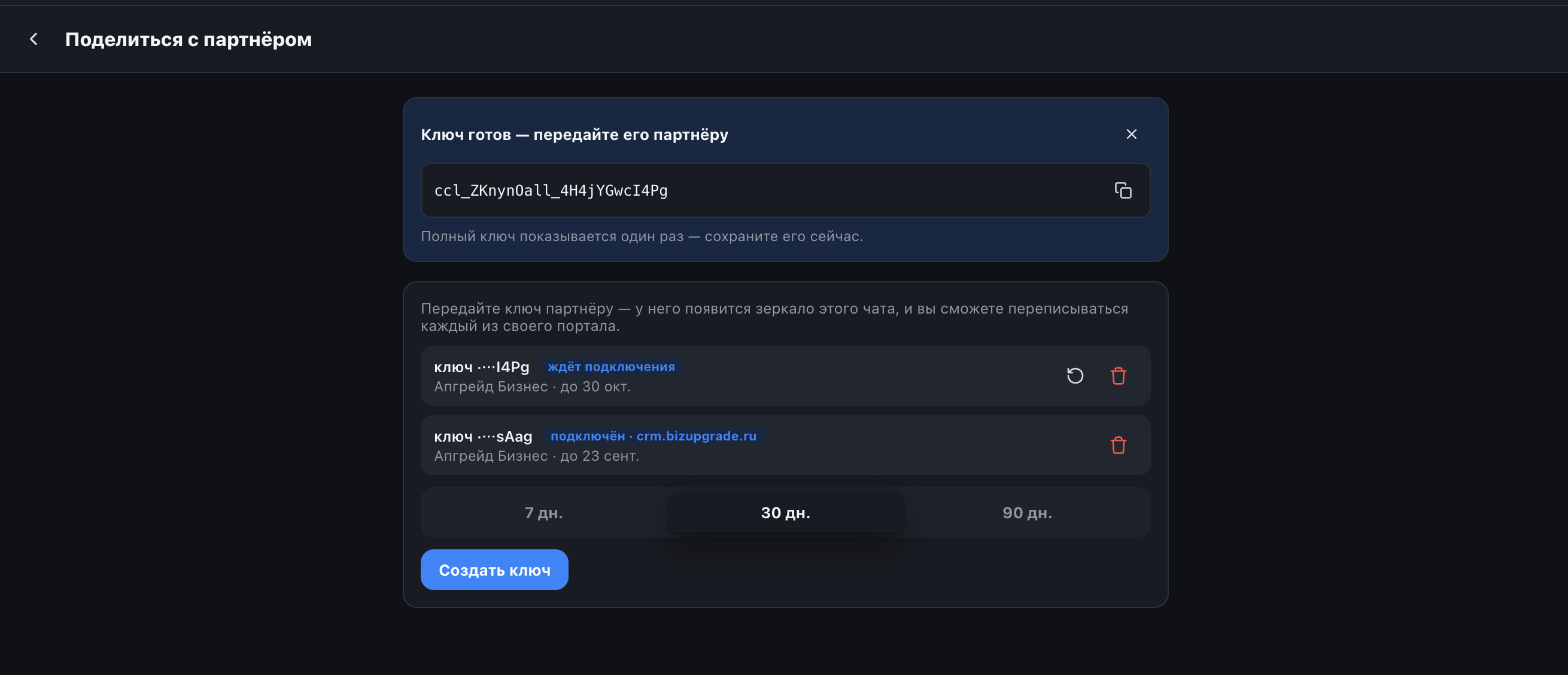1568x675 pixels.
Task: Click the 'Поделиться с партнёром' page title
Action: (x=188, y=39)
